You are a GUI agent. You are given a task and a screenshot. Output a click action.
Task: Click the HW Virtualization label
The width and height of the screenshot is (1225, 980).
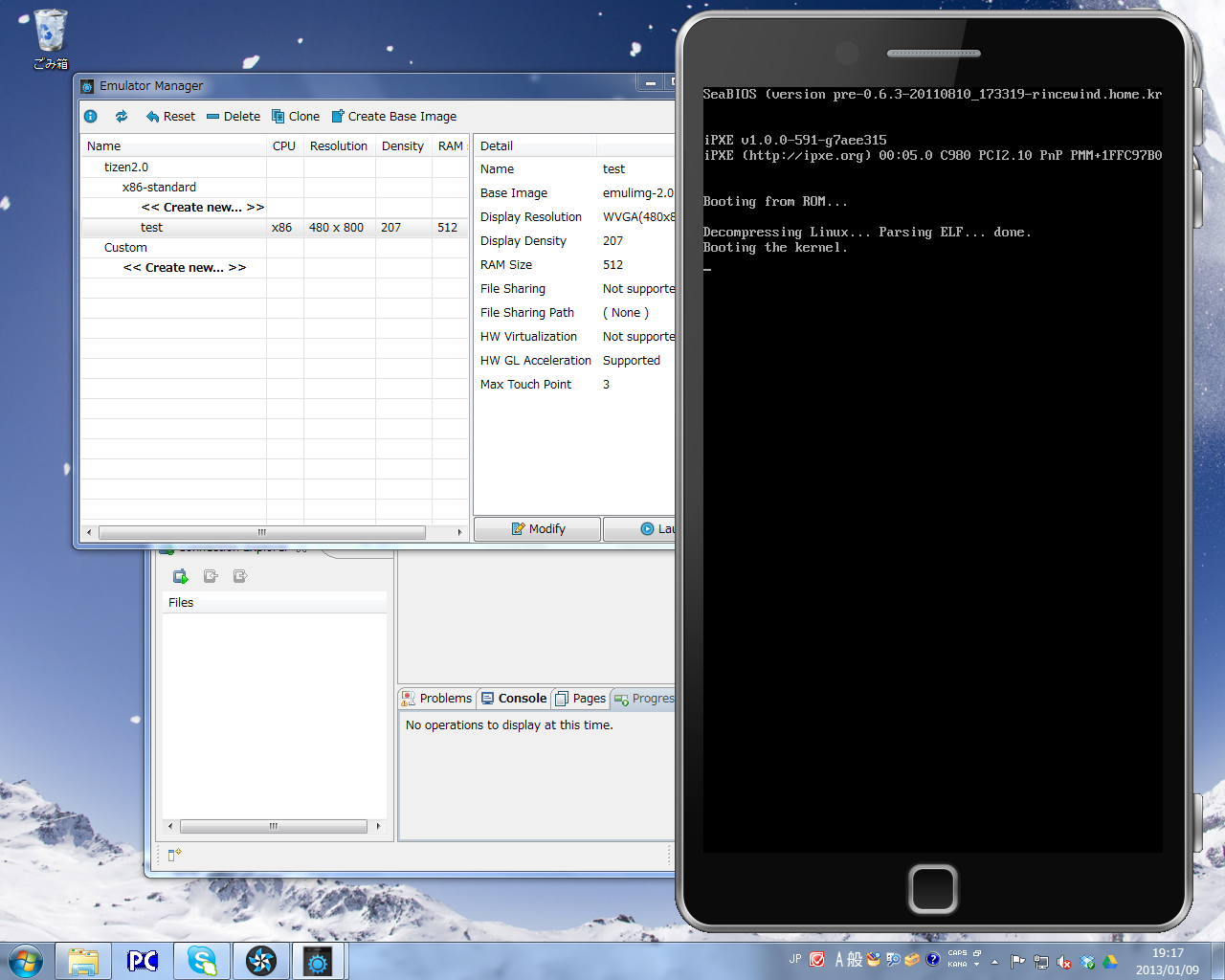tap(528, 337)
